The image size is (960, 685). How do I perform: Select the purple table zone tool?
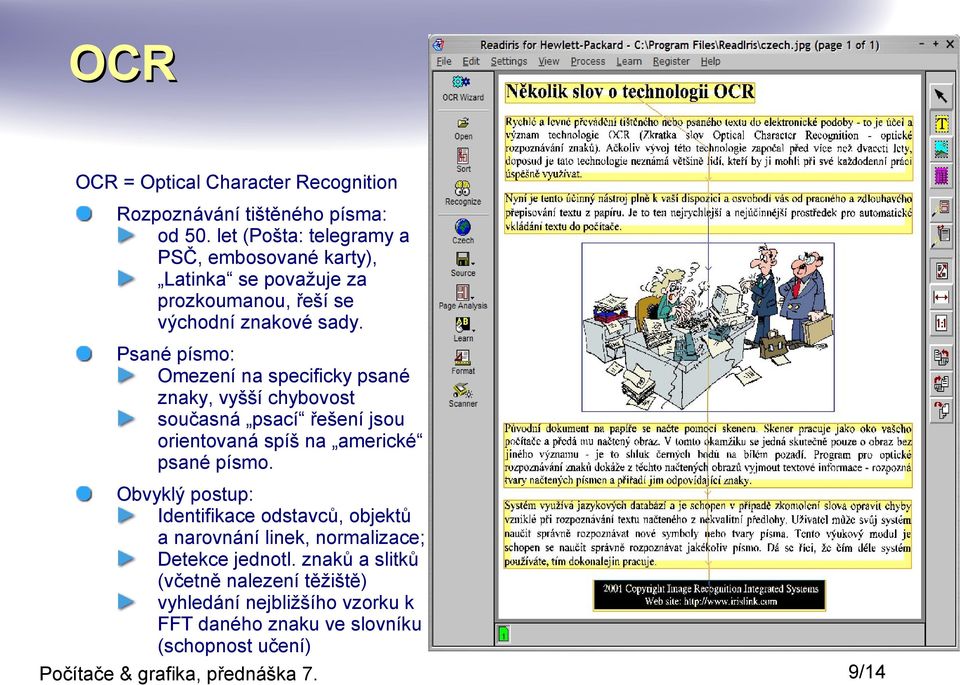click(941, 176)
